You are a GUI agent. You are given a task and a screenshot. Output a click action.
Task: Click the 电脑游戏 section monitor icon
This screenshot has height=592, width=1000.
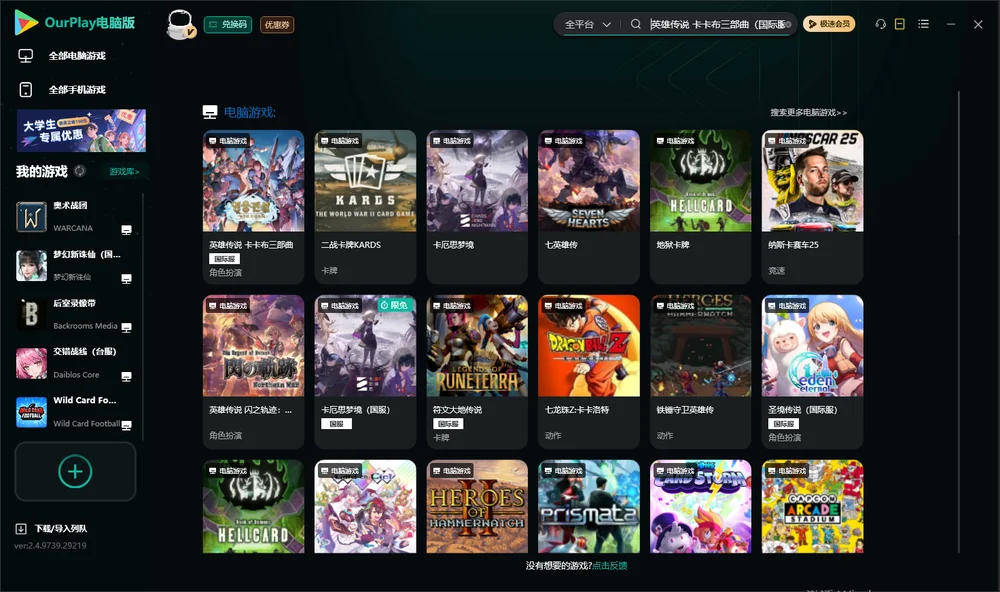click(x=210, y=112)
